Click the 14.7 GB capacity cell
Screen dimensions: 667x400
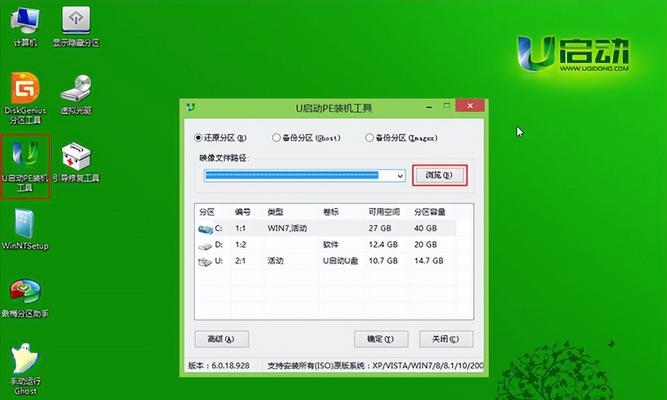tap(429, 261)
